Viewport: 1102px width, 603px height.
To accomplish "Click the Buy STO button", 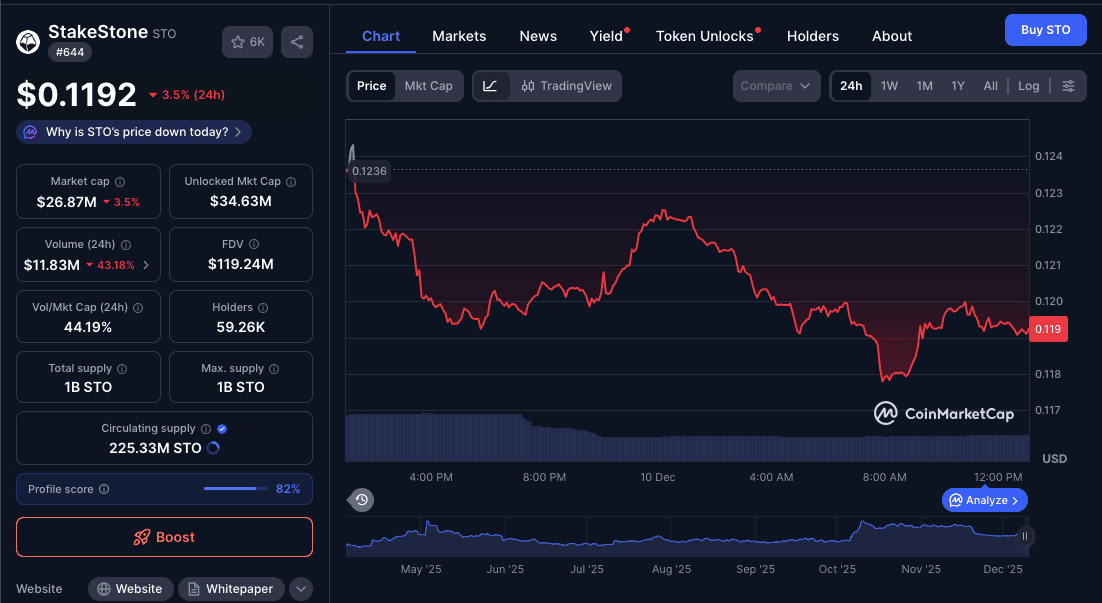I will tap(1045, 30).
